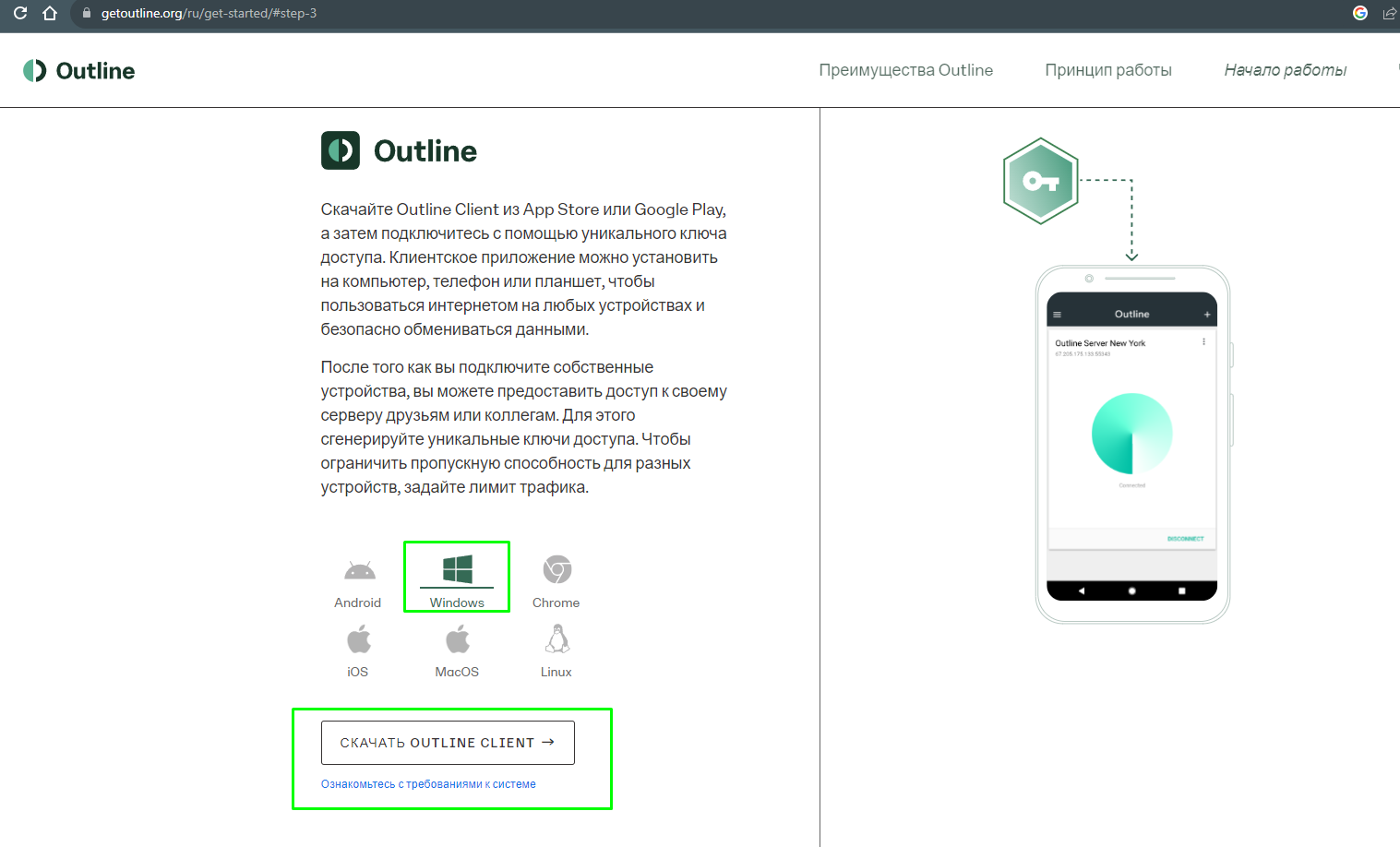Select the MacOS apple icon
The width and height of the screenshot is (1400, 847).
[458, 638]
